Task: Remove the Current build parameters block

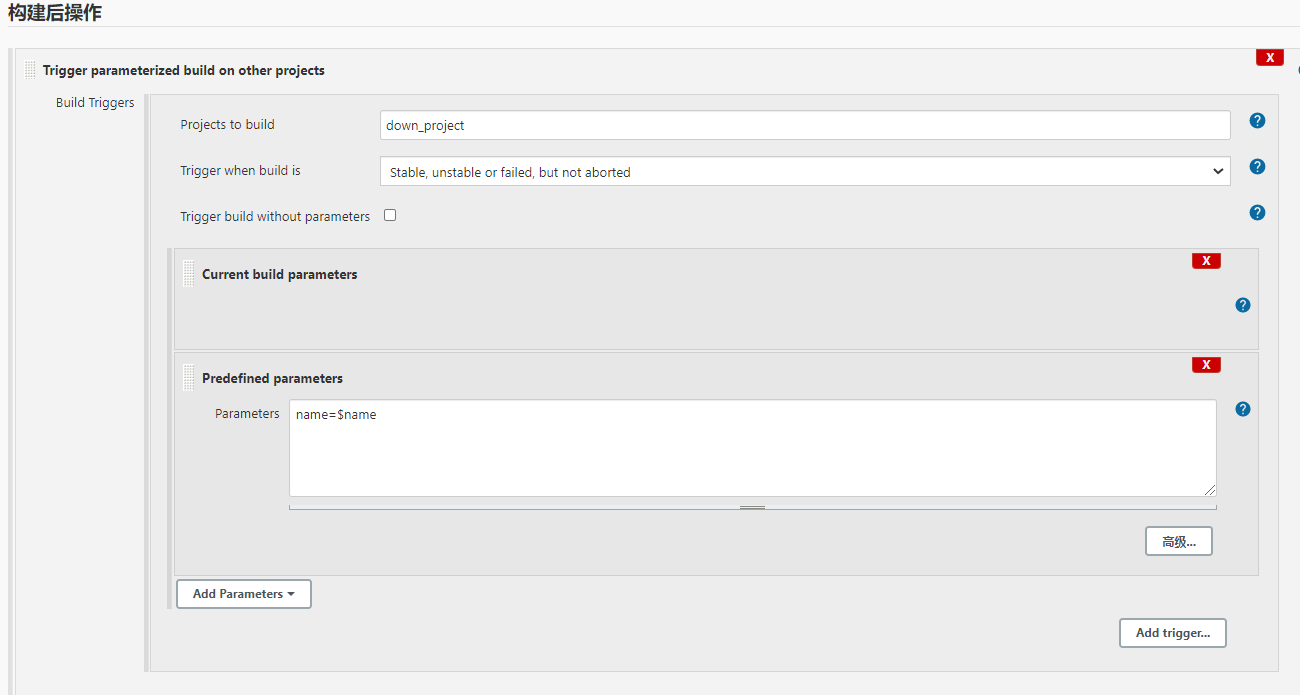Action: [1206, 260]
